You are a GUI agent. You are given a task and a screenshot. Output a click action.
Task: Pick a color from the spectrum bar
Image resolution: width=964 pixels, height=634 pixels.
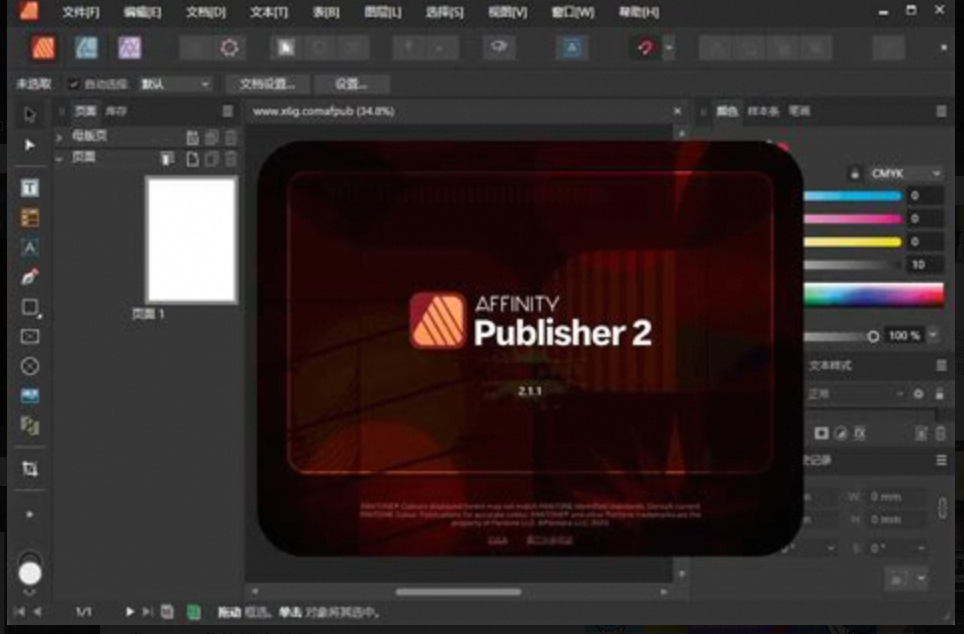pos(873,295)
